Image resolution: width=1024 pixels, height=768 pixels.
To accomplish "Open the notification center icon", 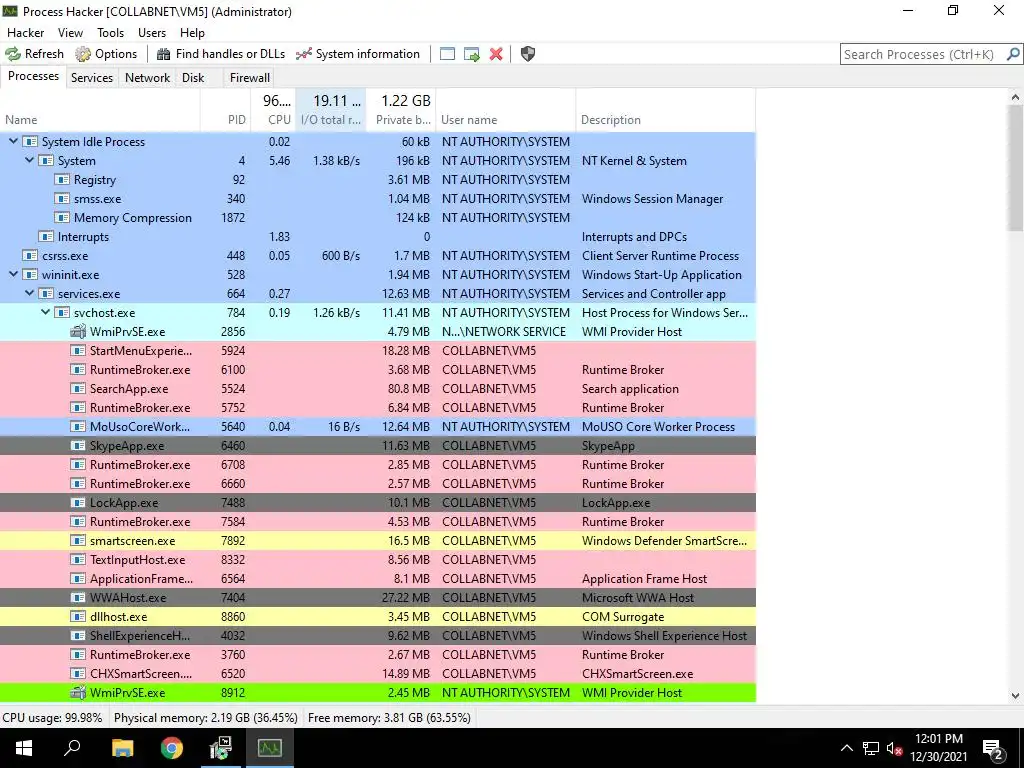I will click(993, 749).
